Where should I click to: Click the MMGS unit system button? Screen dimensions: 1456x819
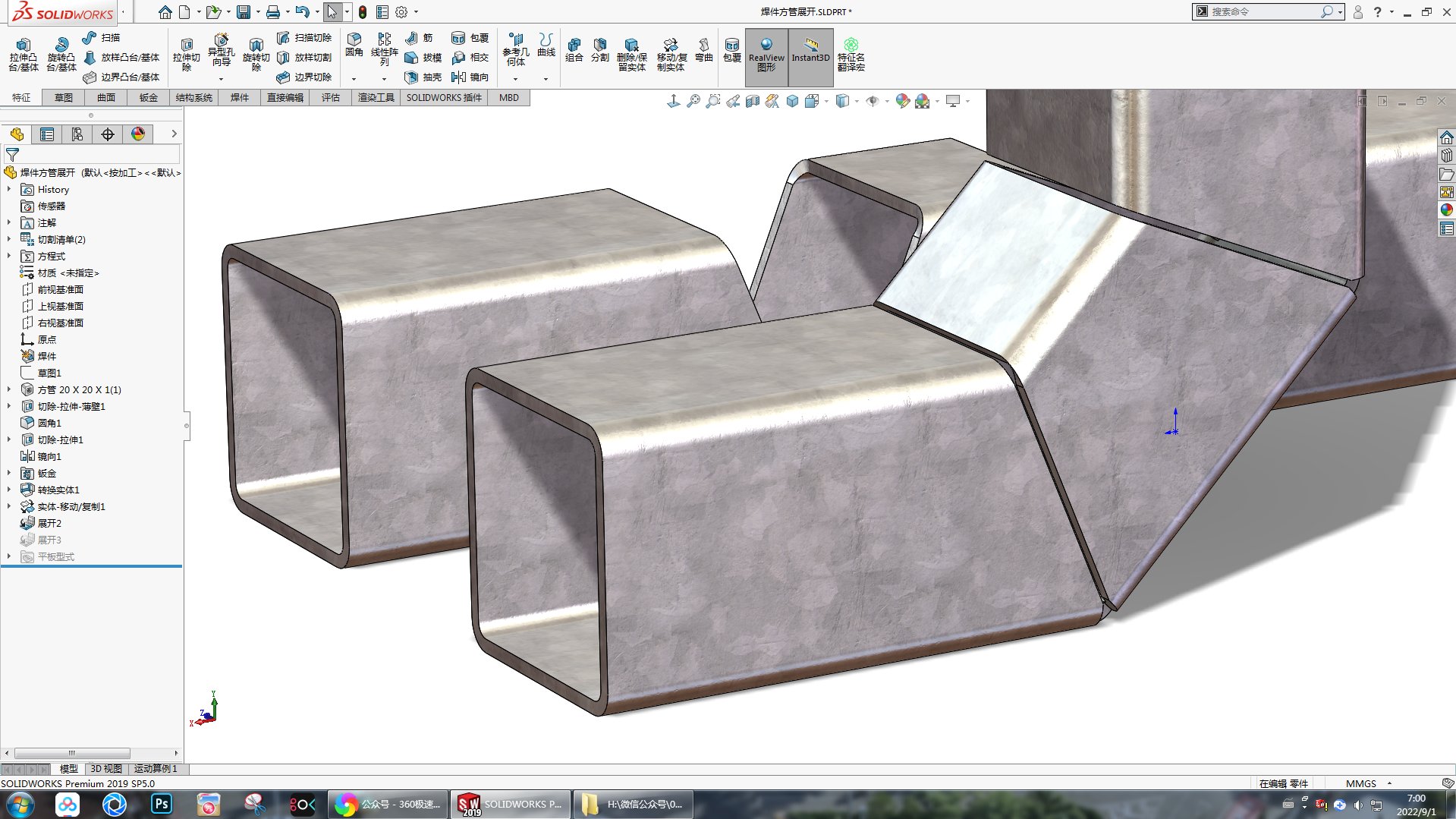tap(1361, 783)
